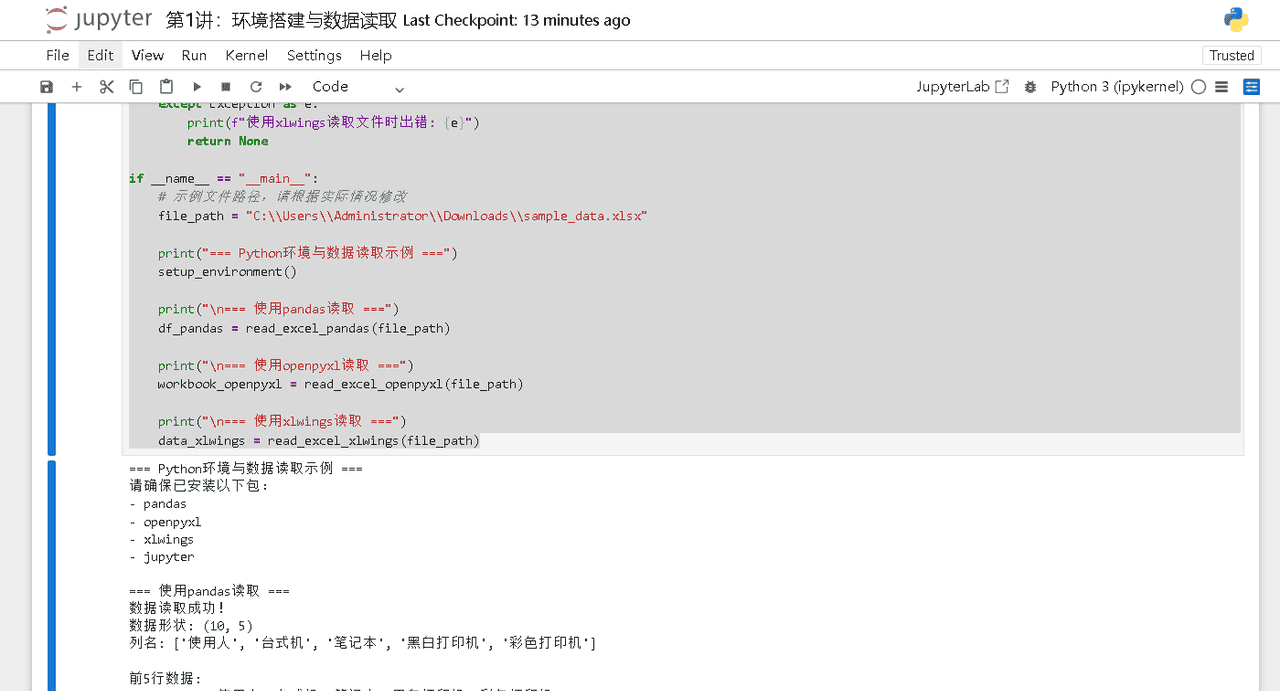Restart kernel and run all cells
The image size is (1280, 691).
pos(286,87)
